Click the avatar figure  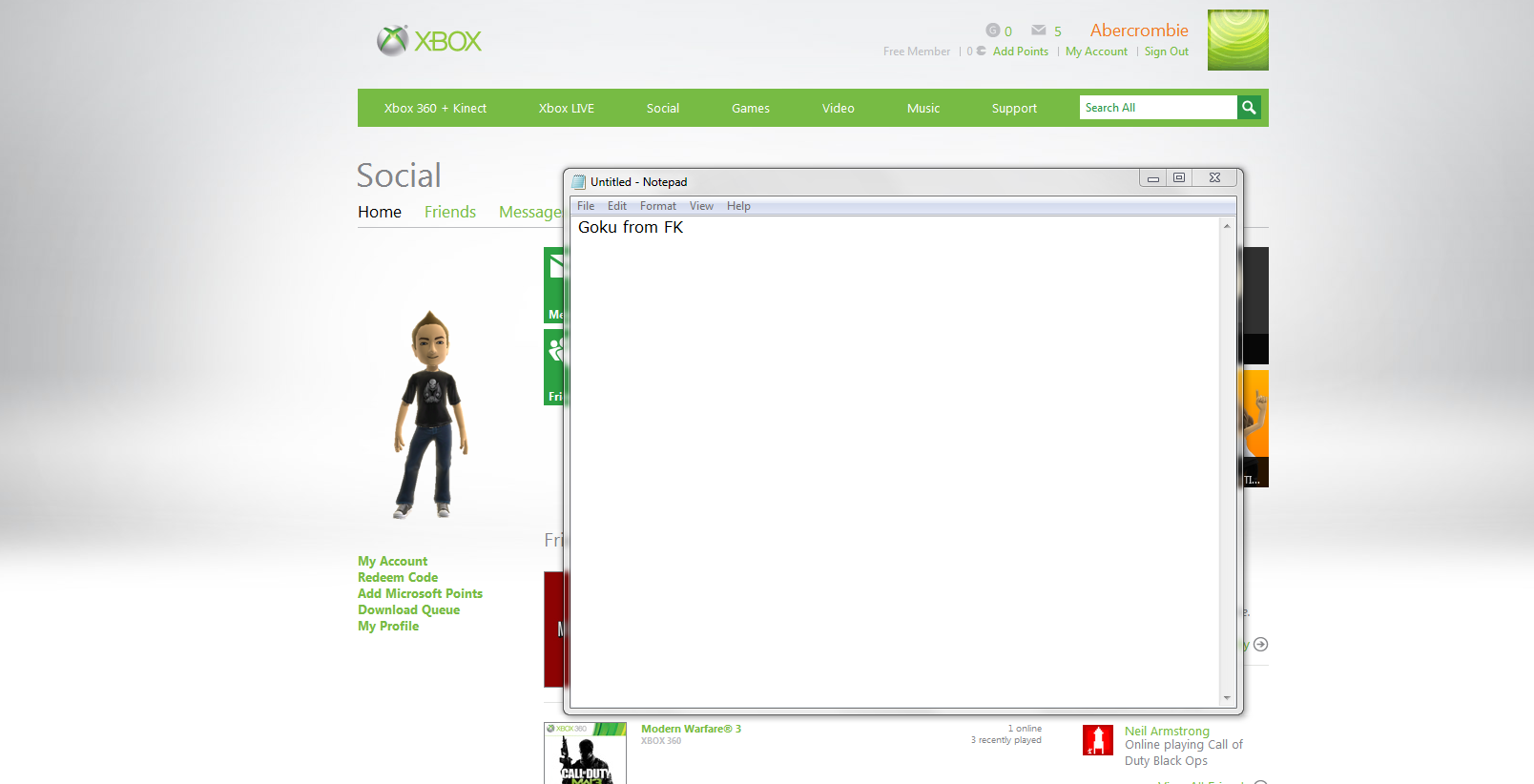click(x=431, y=415)
